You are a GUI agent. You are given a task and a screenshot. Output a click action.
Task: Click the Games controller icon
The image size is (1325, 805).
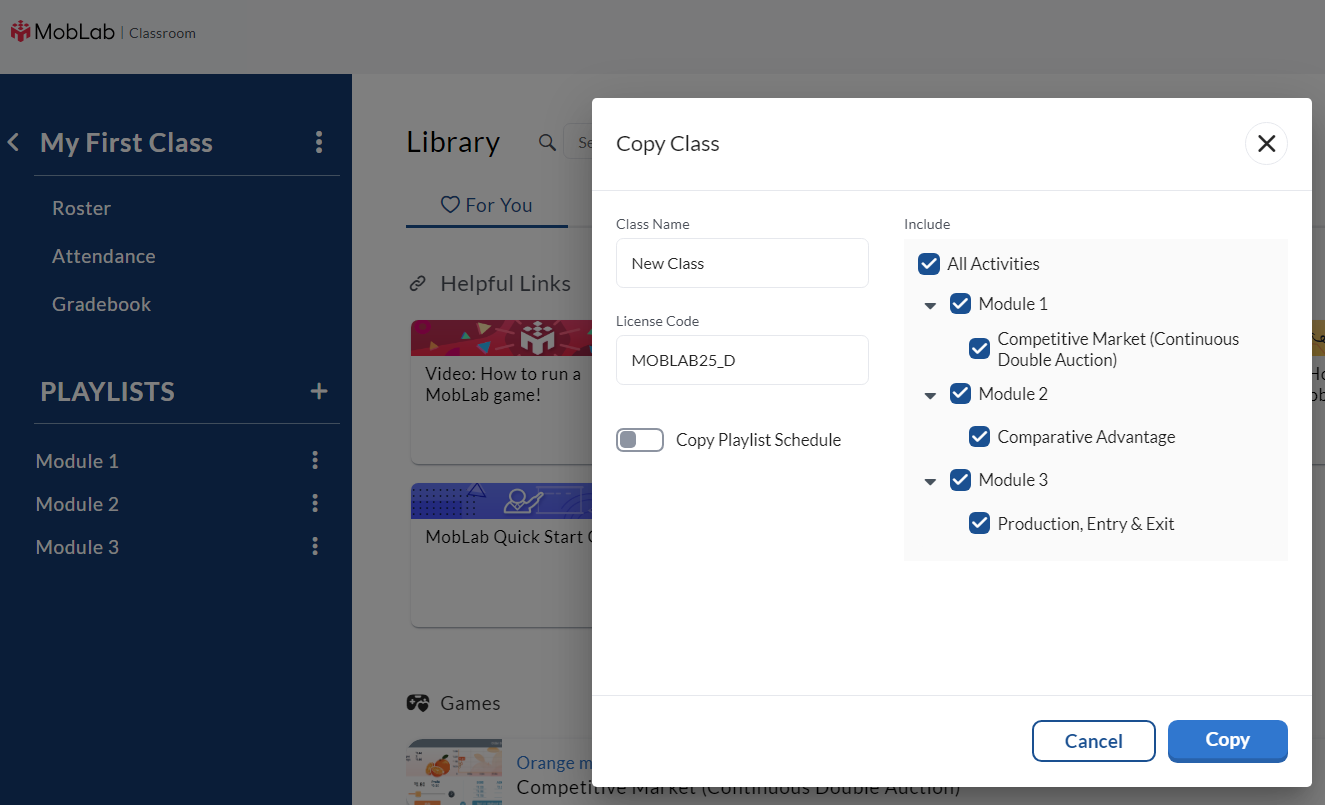[x=418, y=703]
